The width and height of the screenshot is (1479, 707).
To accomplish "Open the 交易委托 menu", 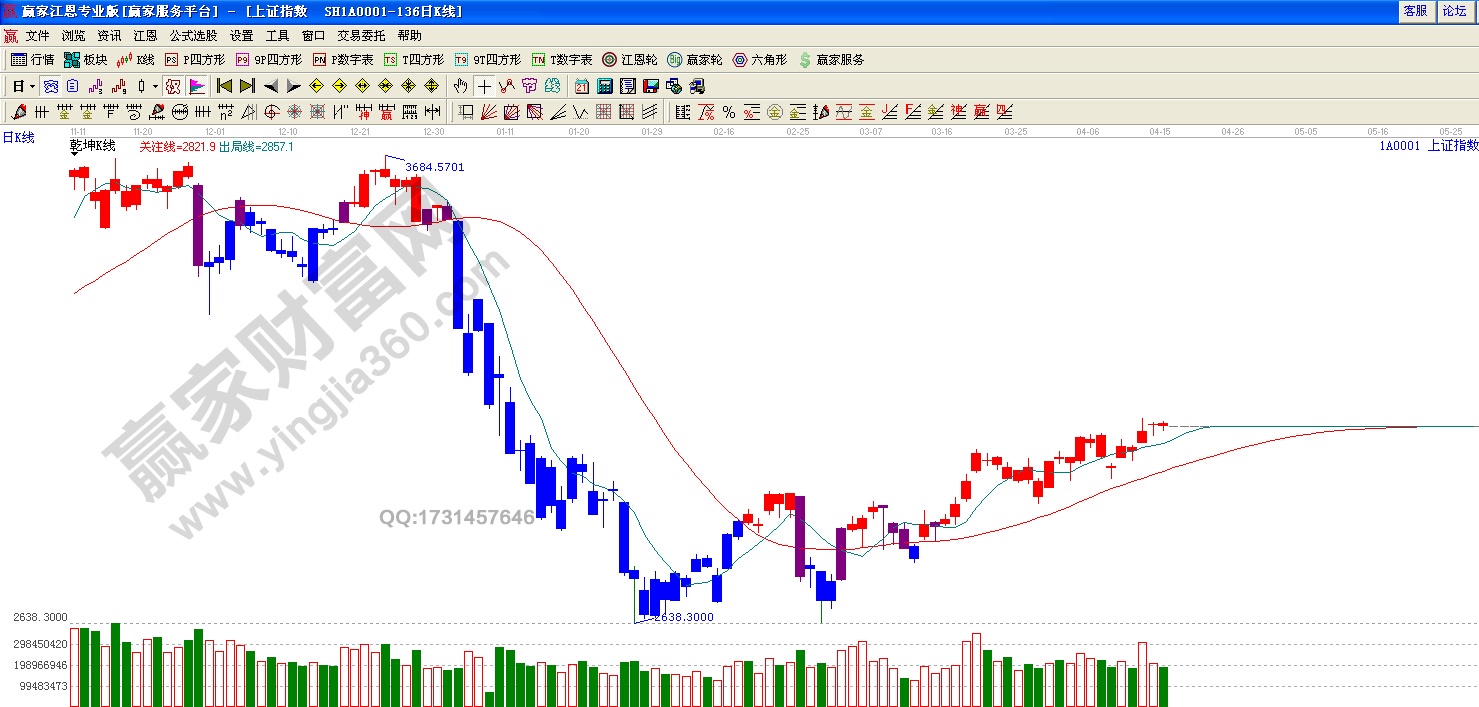I will pos(360,35).
